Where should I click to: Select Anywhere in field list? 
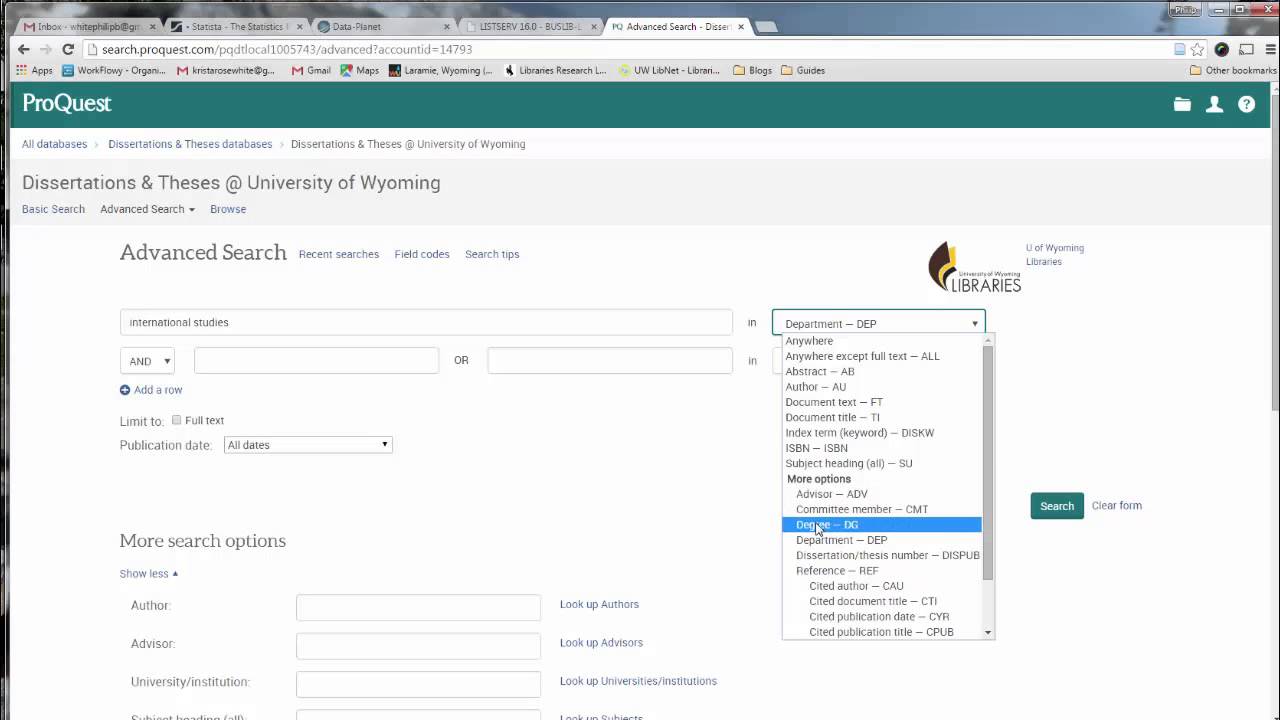pyautogui.click(x=881, y=341)
